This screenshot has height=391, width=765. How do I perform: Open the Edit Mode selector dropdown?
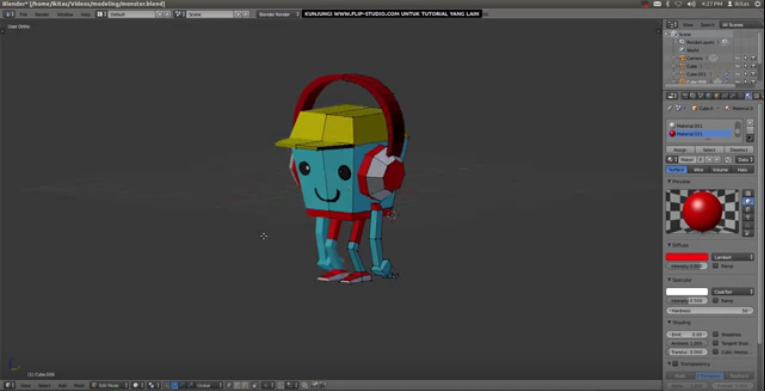pos(110,385)
